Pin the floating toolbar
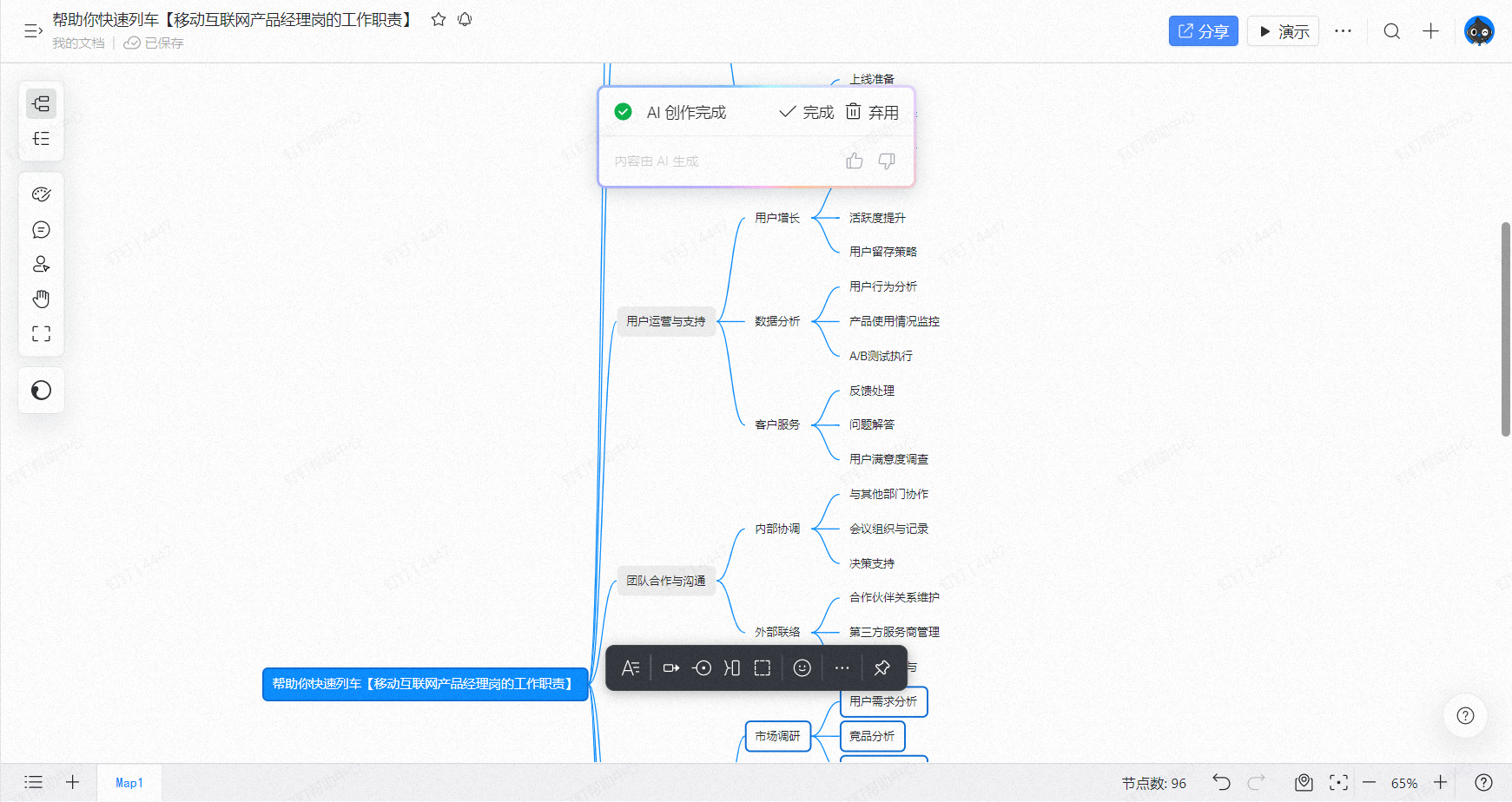This screenshot has height=802, width=1512. tap(881, 667)
